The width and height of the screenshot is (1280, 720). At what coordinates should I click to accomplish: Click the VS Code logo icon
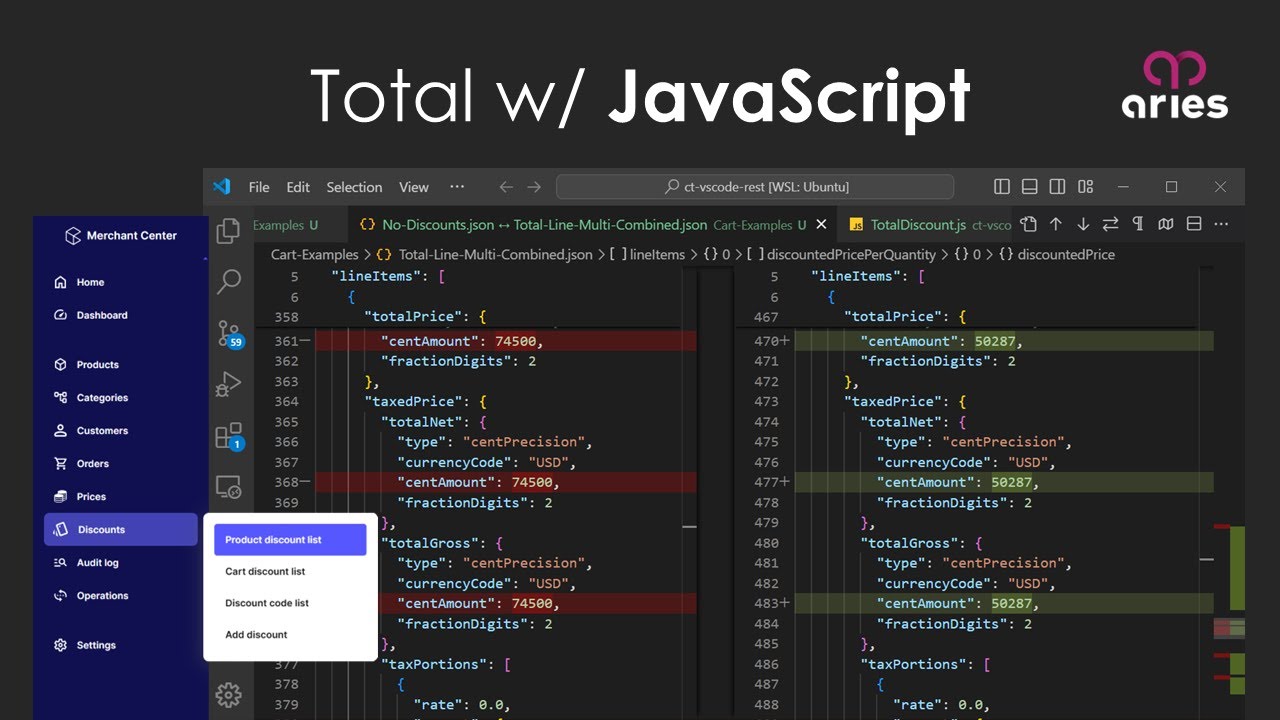pyautogui.click(x=222, y=187)
